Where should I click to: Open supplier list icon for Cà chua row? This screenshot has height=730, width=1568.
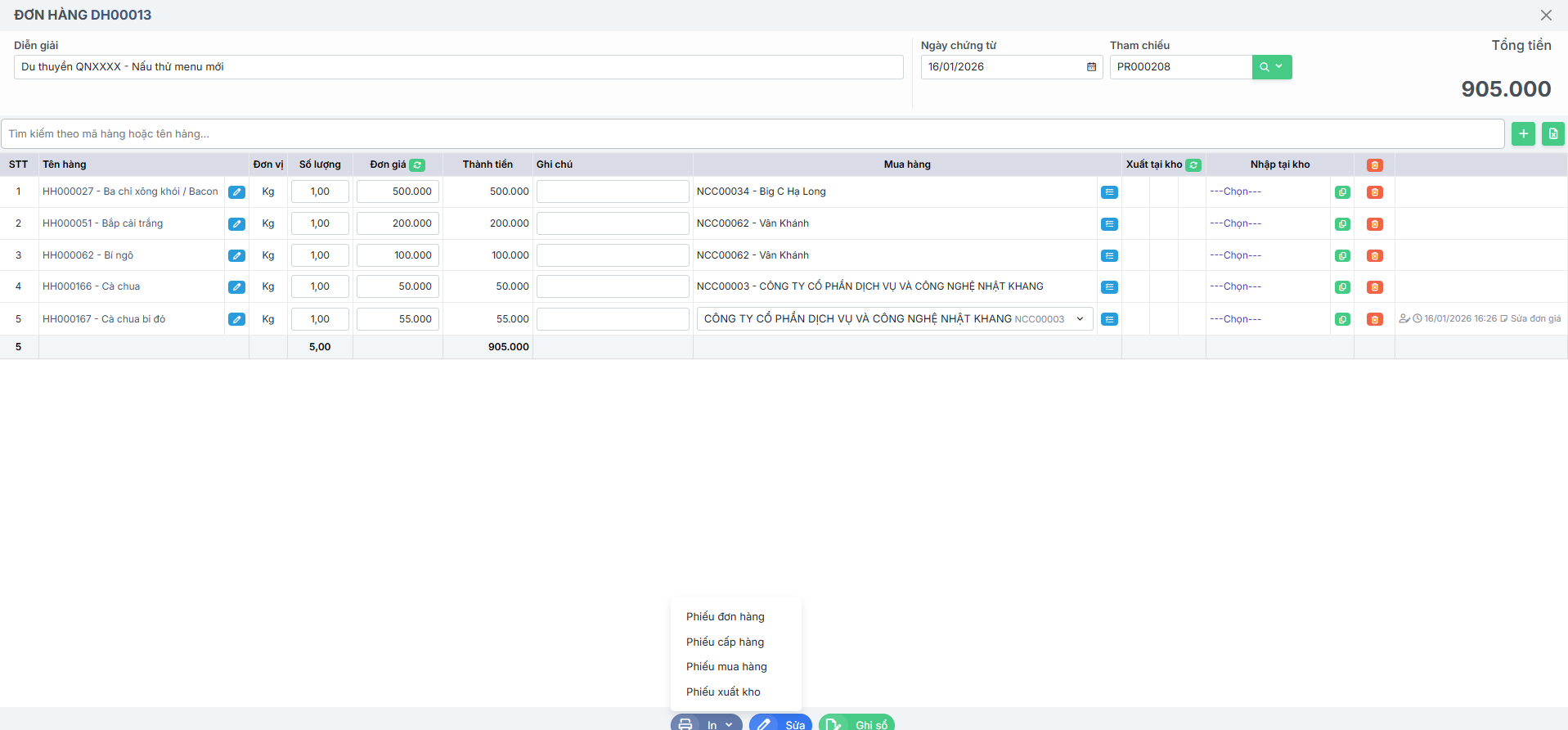pyautogui.click(x=1109, y=287)
